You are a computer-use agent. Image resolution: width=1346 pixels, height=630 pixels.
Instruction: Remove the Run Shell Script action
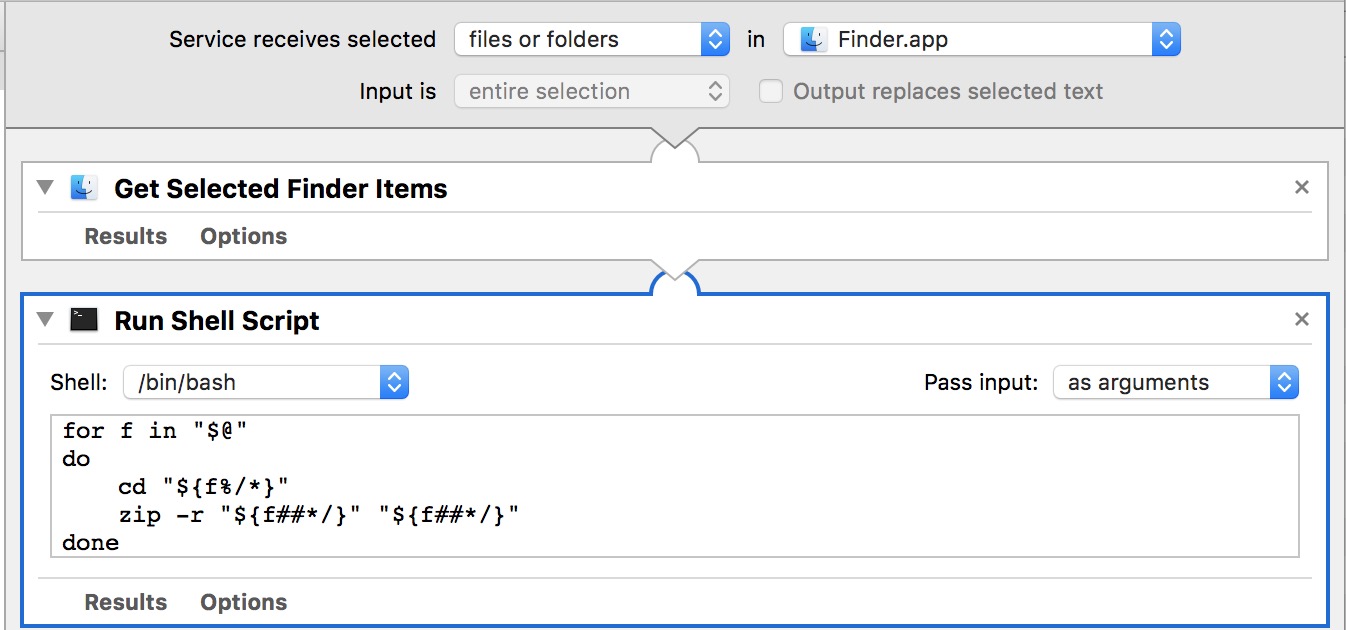click(x=1301, y=319)
